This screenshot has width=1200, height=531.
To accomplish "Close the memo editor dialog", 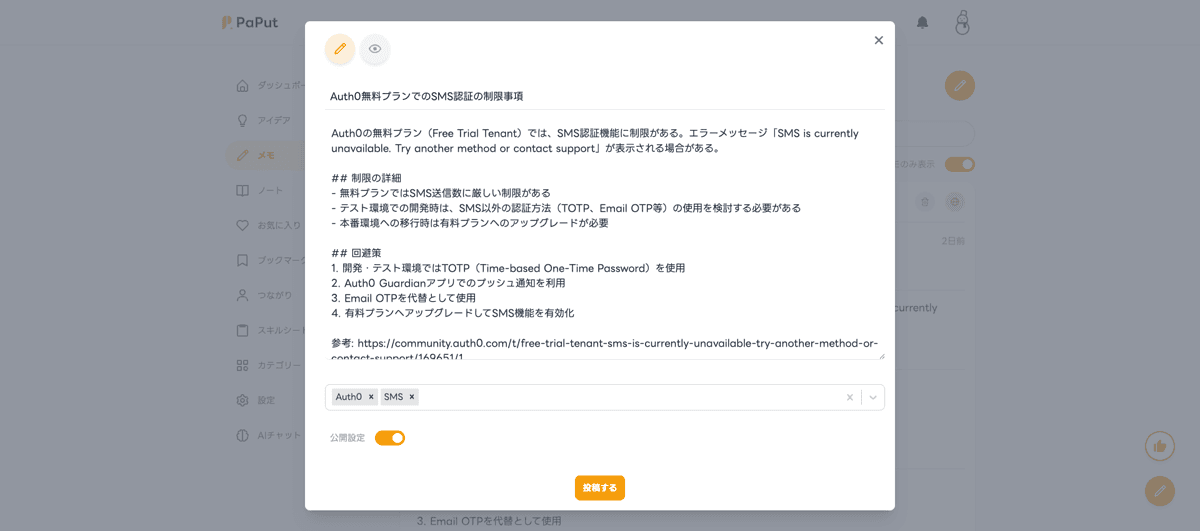I will coord(878,41).
